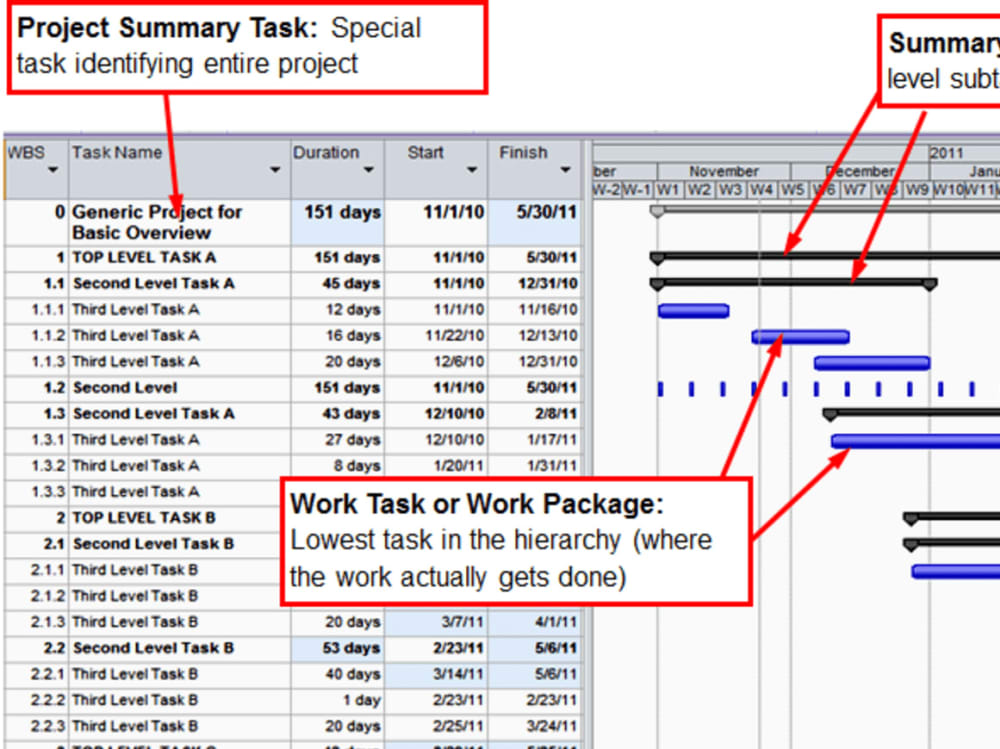Click the 5/30/11 finish date cell
Image resolution: width=1000 pixels, height=749 pixels.
pos(545,212)
